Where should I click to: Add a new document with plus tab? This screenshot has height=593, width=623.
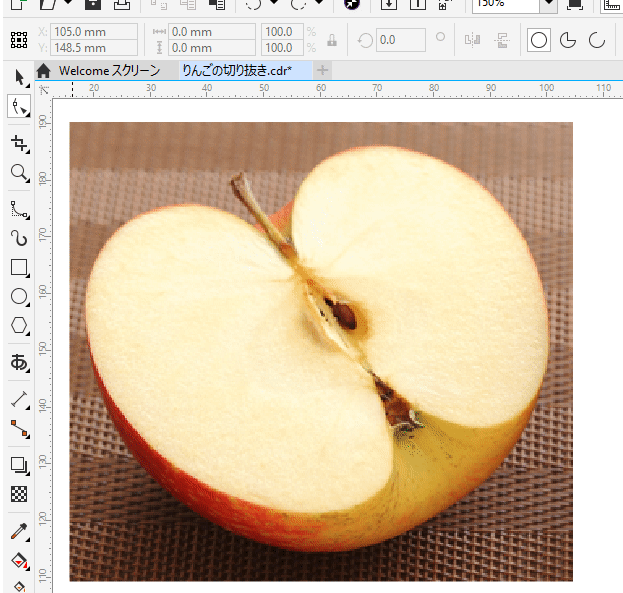(323, 70)
